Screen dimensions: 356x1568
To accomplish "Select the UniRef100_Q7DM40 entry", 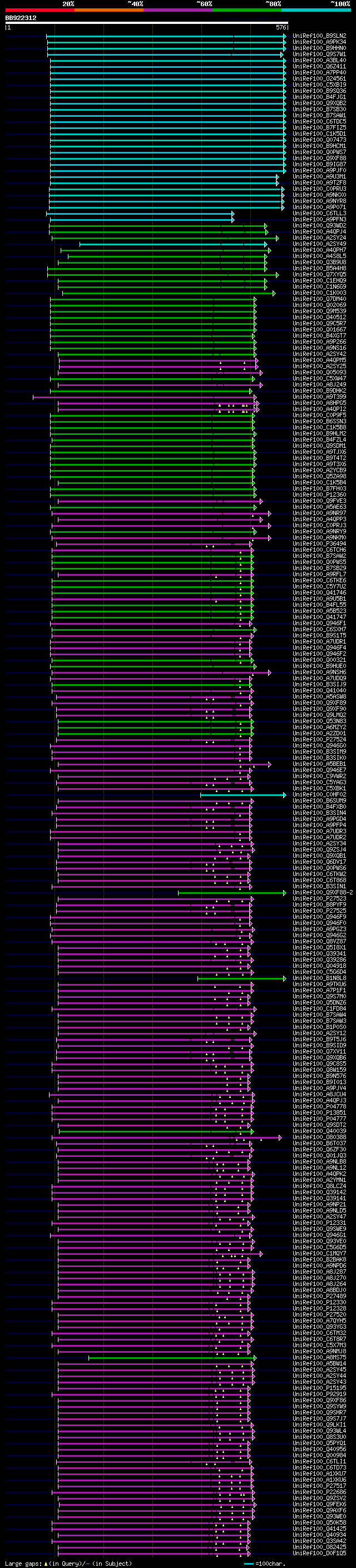I will (319, 299).
